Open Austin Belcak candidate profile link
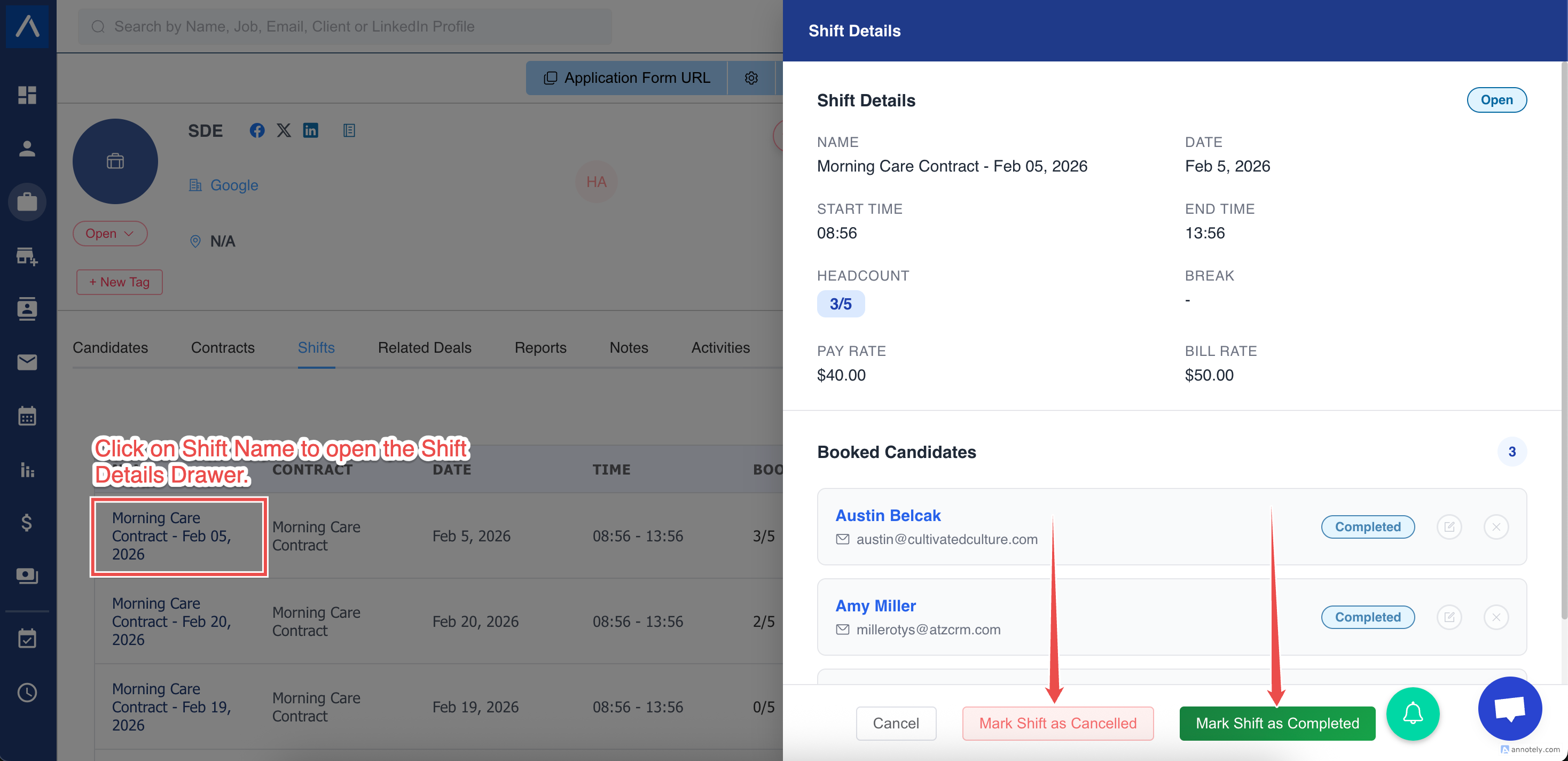 coord(888,516)
